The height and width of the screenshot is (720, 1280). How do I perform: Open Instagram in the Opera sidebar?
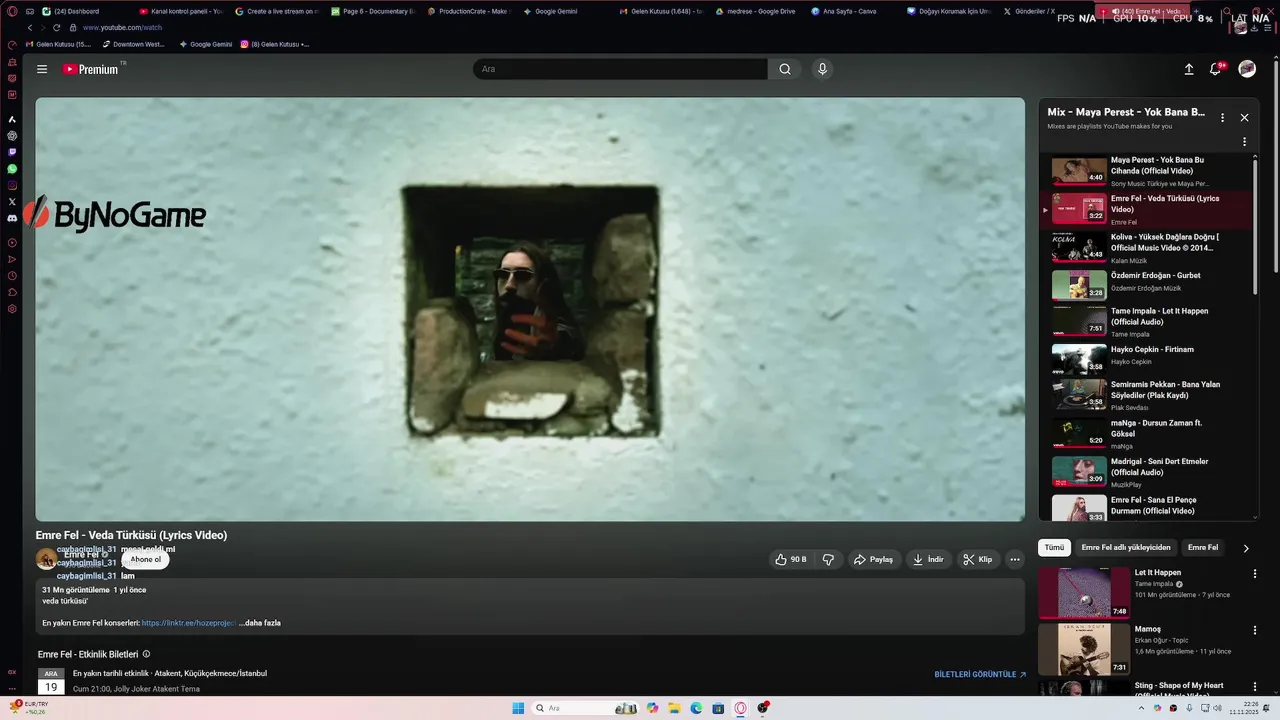click(x=12, y=185)
